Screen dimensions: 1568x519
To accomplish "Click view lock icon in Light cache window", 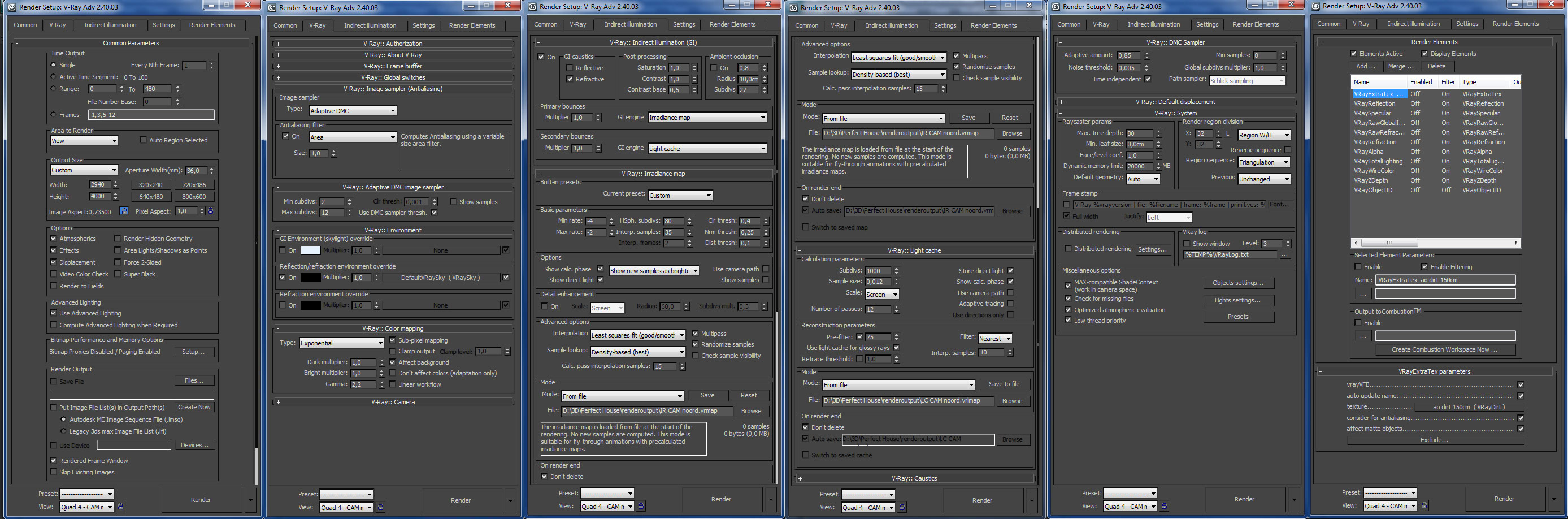I will click(902, 507).
